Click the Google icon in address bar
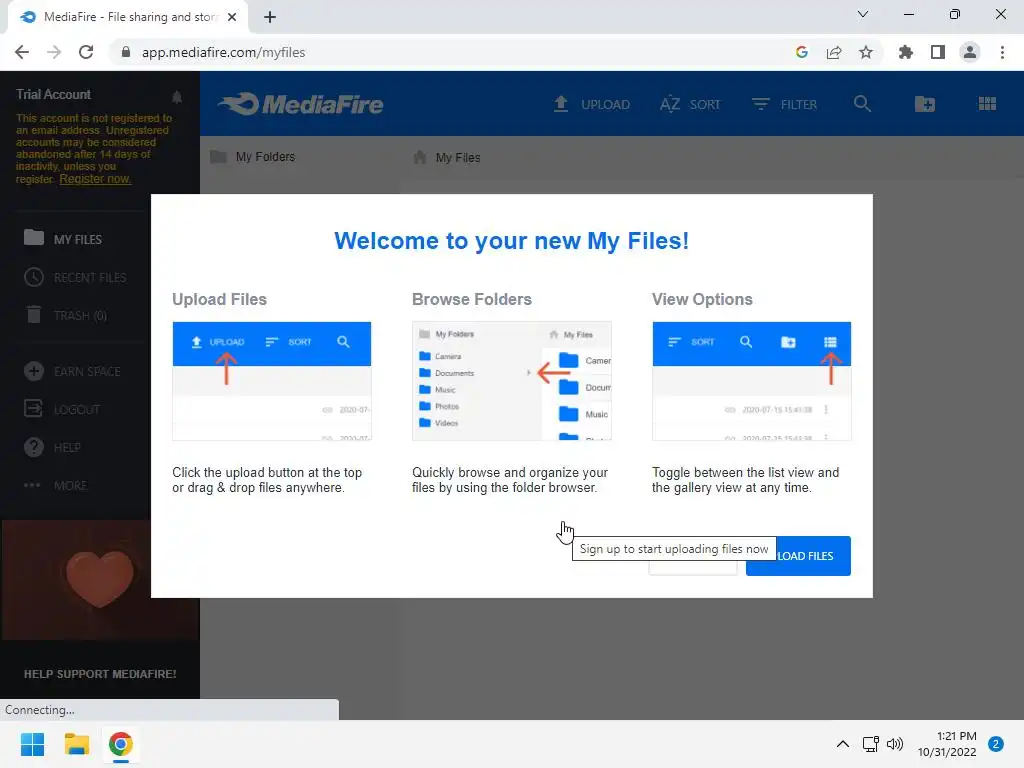This screenshot has width=1024, height=768. pos(802,52)
